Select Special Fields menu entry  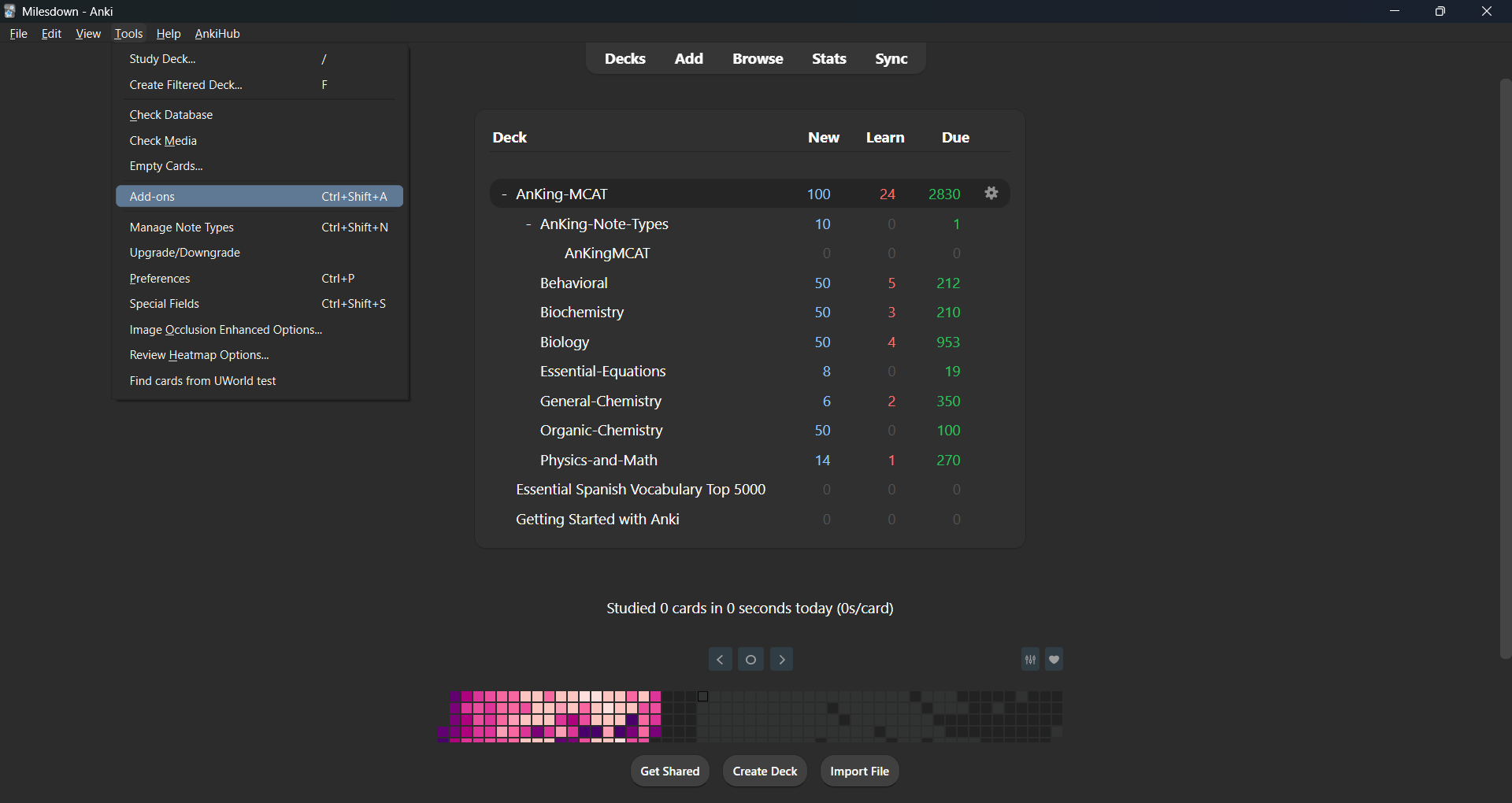tap(259, 304)
